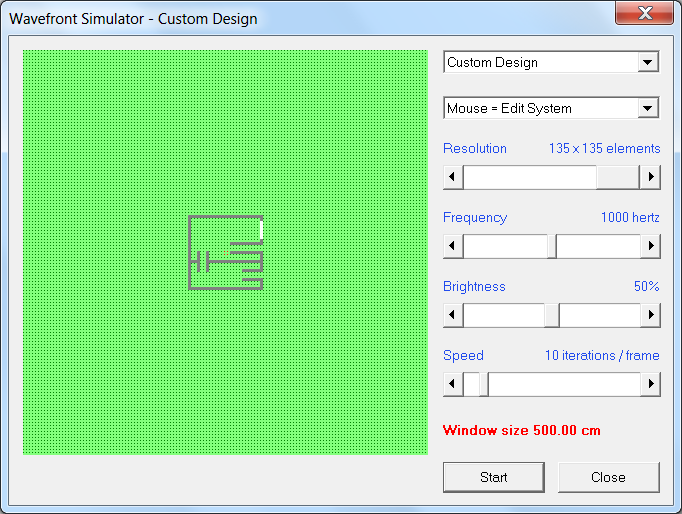Click the 10 iterations / frame value
The width and height of the screenshot is (682, 514).
pos(602,355)
